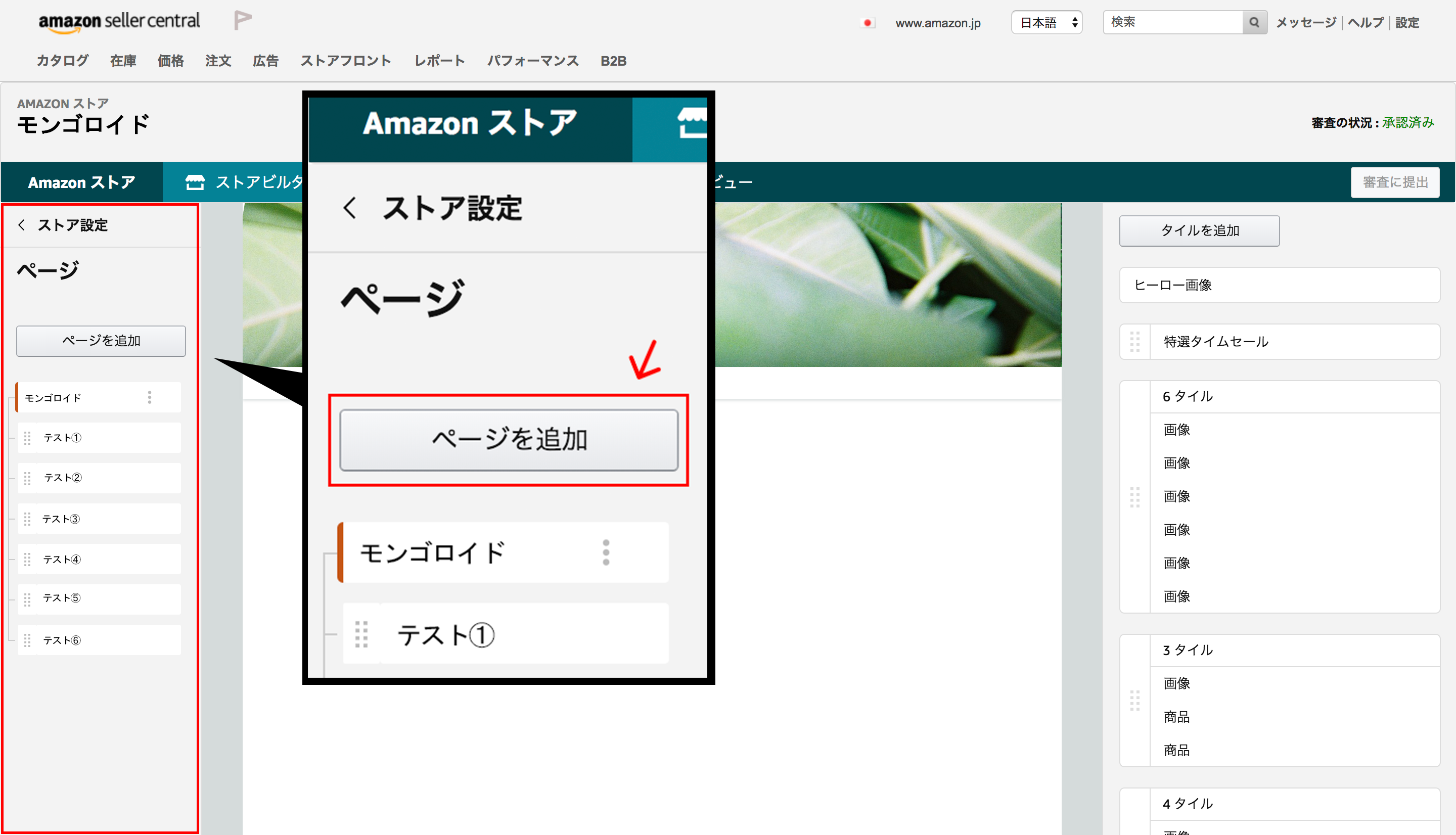
Task: Open the 広告 menu
Action: 266,61
